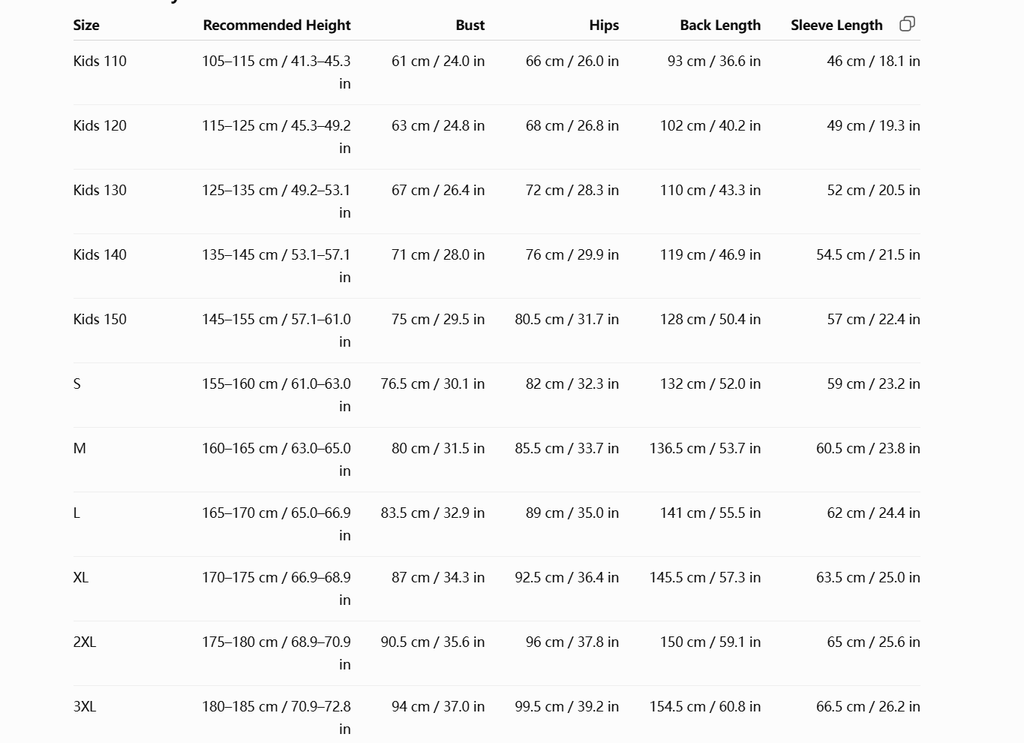Click 2XL bust value 90.5 cm
1024x743 pixels.
[433, 642]
